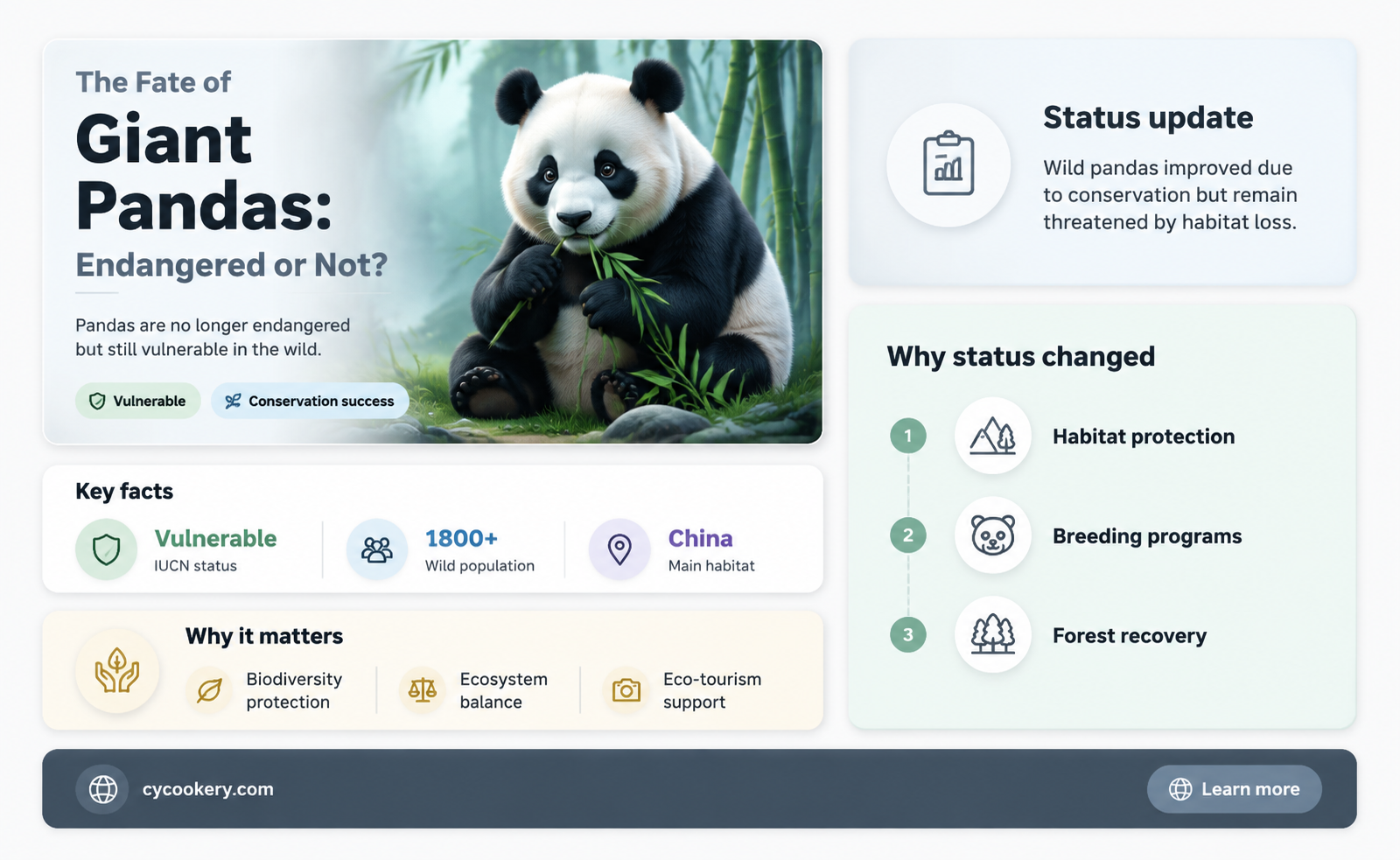The width and height of the screenshot is (1400, 860).
Task: Click the Habitat protection mountain icon
Action: (993, 436)
